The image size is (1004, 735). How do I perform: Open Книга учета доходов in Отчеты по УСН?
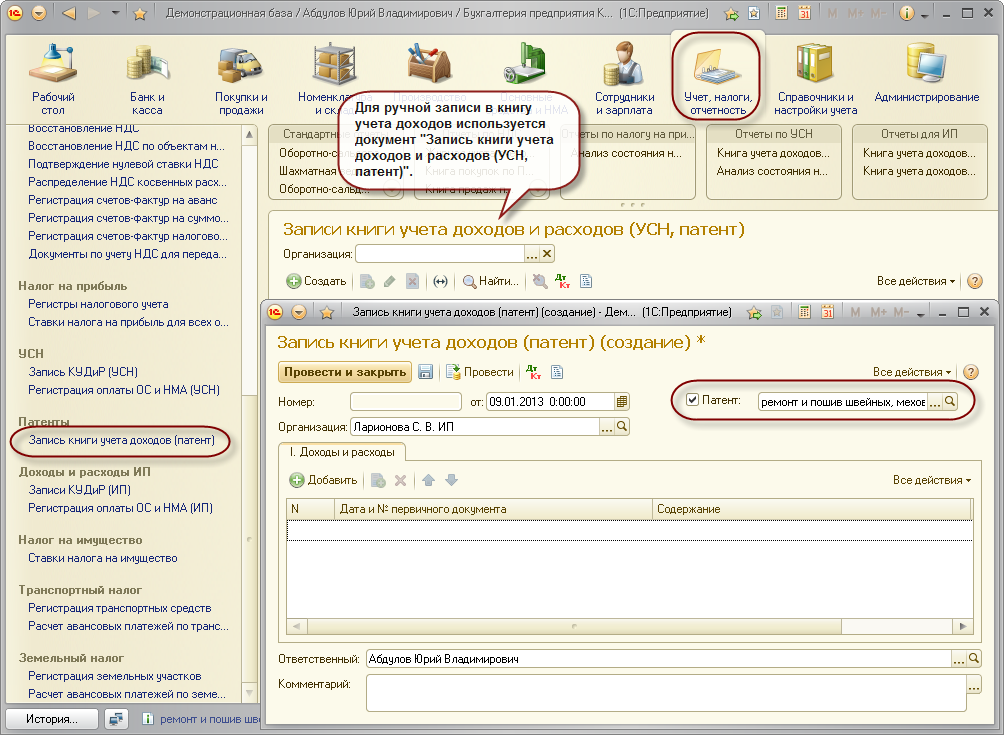tap(773, 153)
